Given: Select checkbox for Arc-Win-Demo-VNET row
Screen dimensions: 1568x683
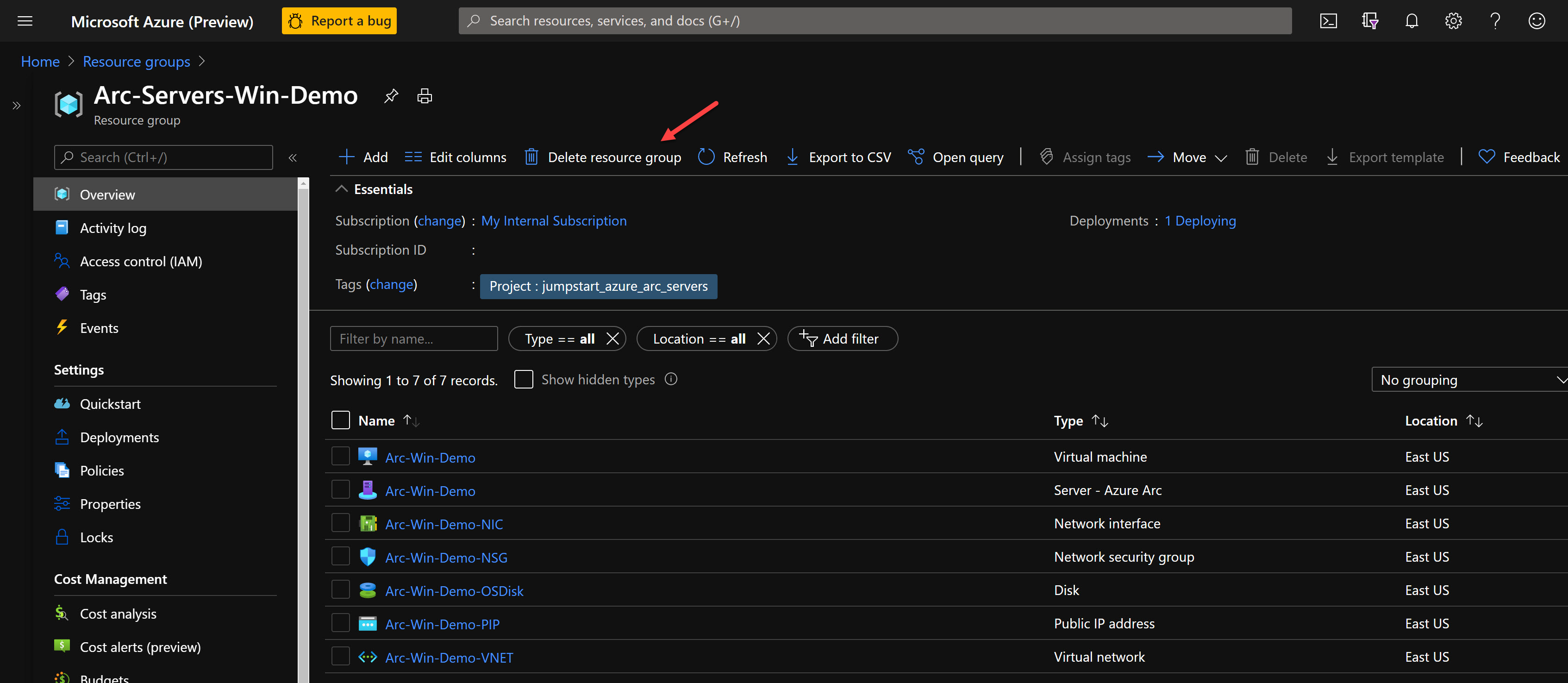Looking at the screenshot, I should point(340,656).
